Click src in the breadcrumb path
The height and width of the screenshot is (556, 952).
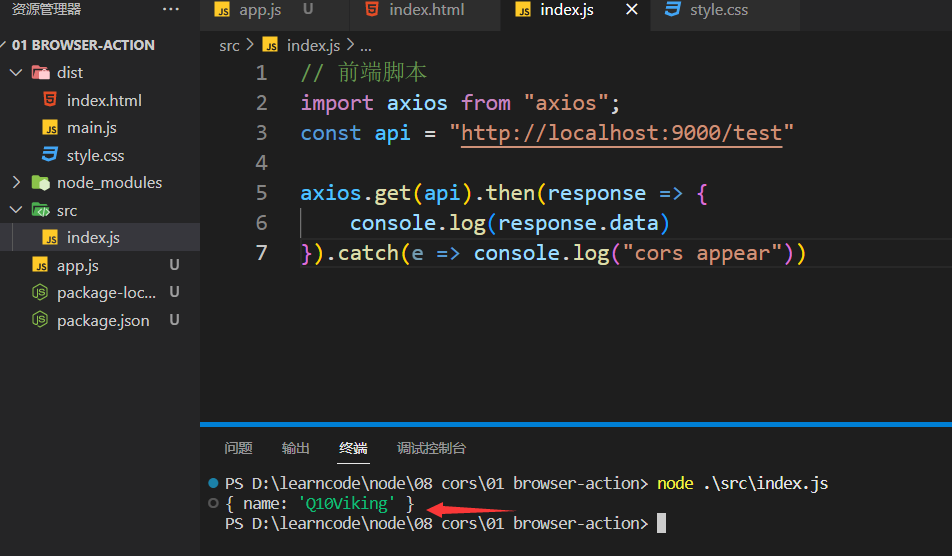point(230,46)
